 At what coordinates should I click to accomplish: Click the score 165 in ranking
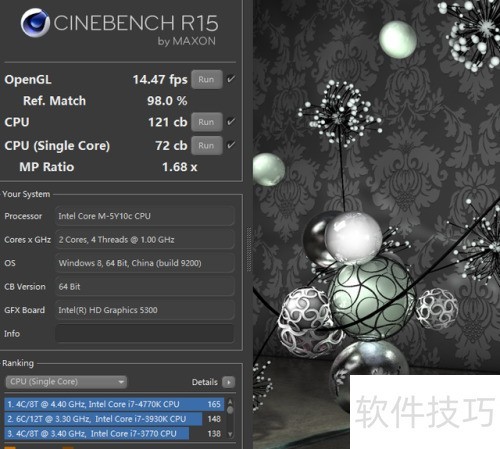[x=214, y=404]
